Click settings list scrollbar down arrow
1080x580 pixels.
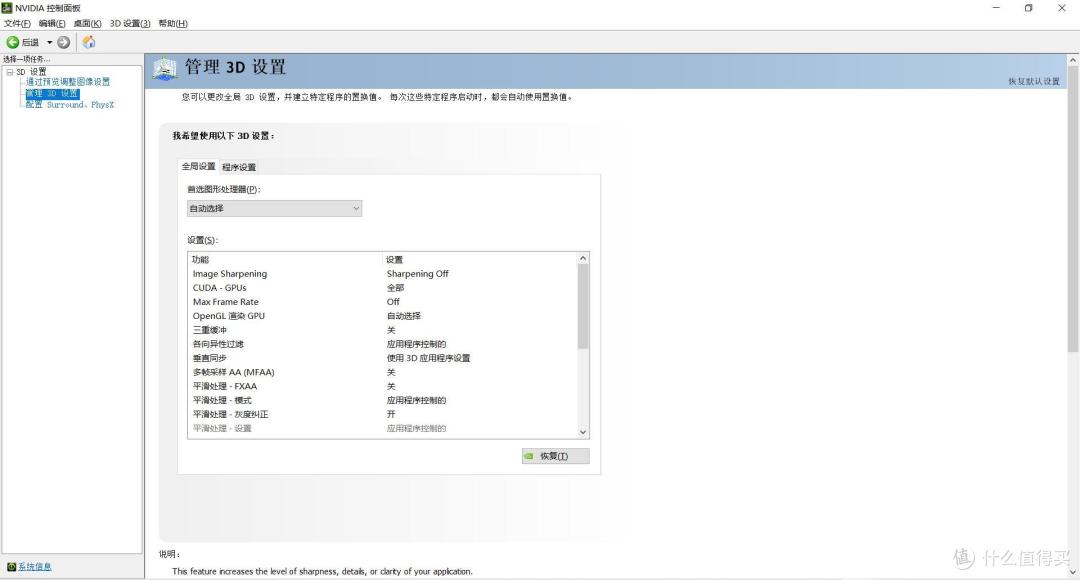point(583,432)
